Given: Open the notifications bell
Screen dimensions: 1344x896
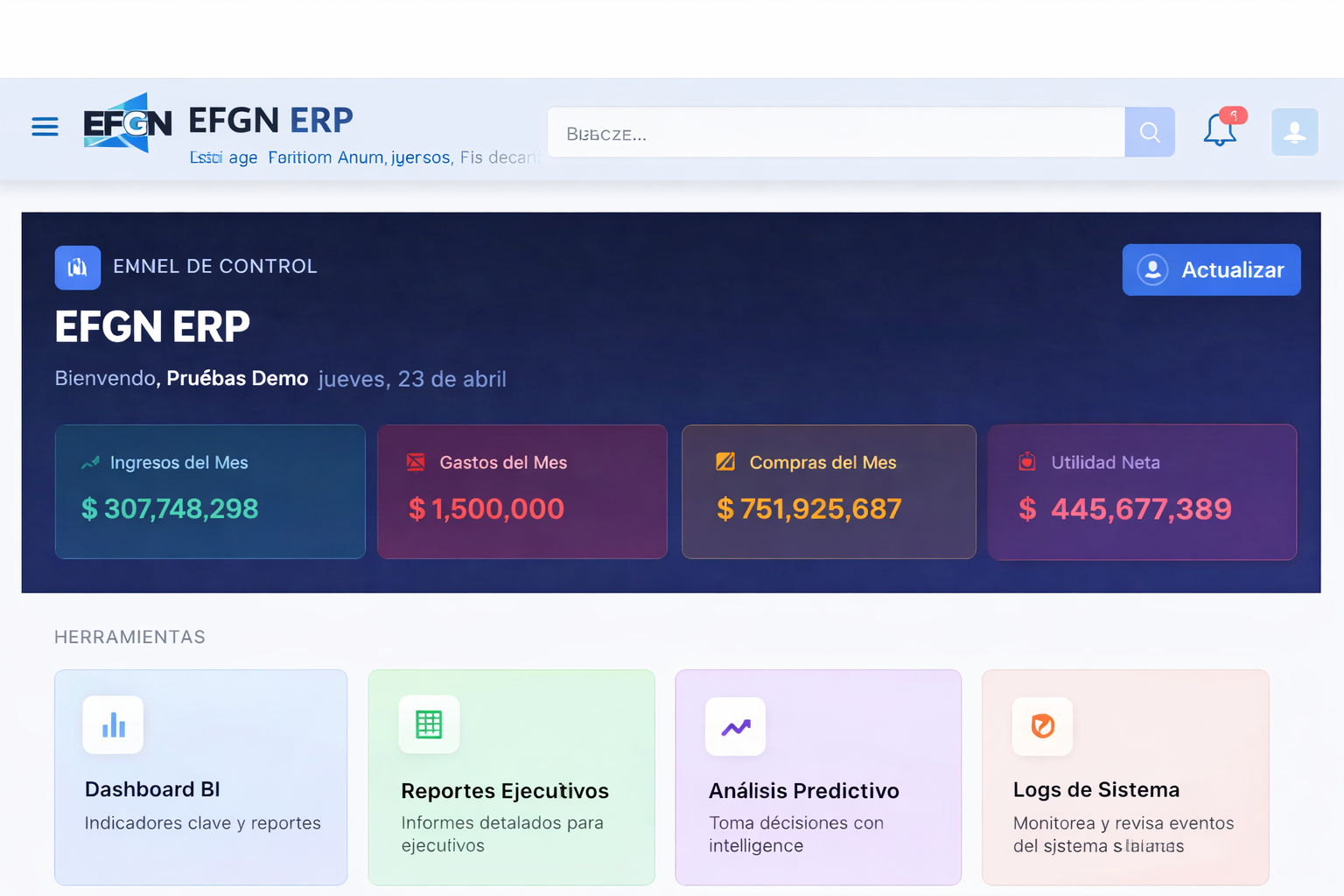Looking at the screenshot, I should (x=1218, y=131).
